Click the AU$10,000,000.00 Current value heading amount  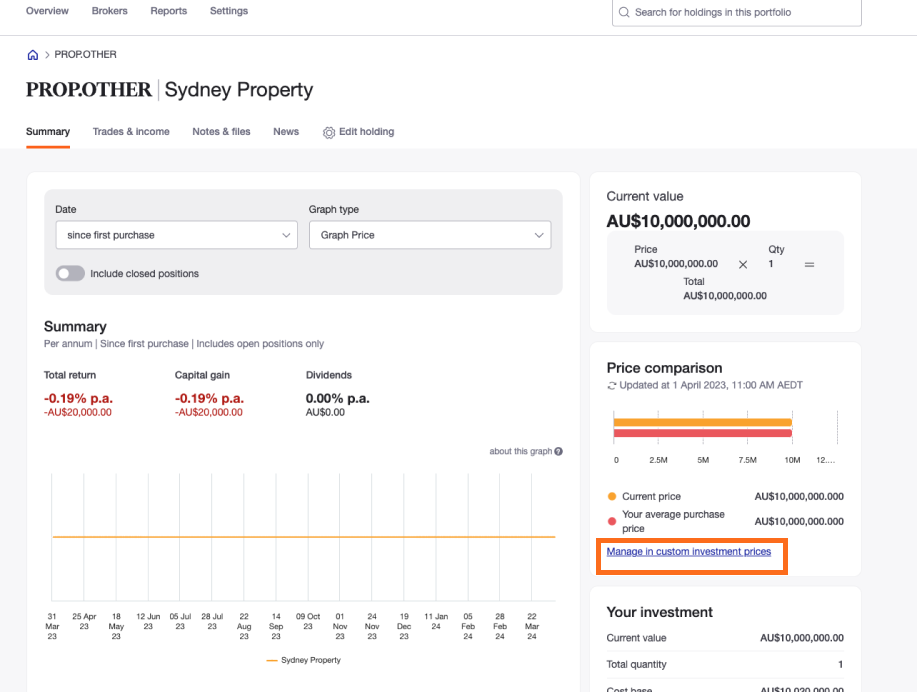(678, 221)
